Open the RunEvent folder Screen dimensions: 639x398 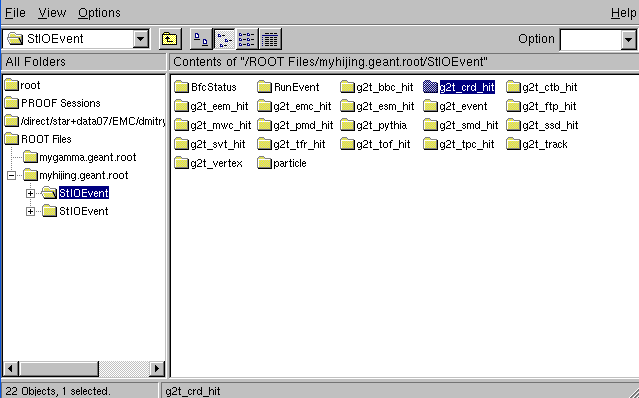(288, 87)
